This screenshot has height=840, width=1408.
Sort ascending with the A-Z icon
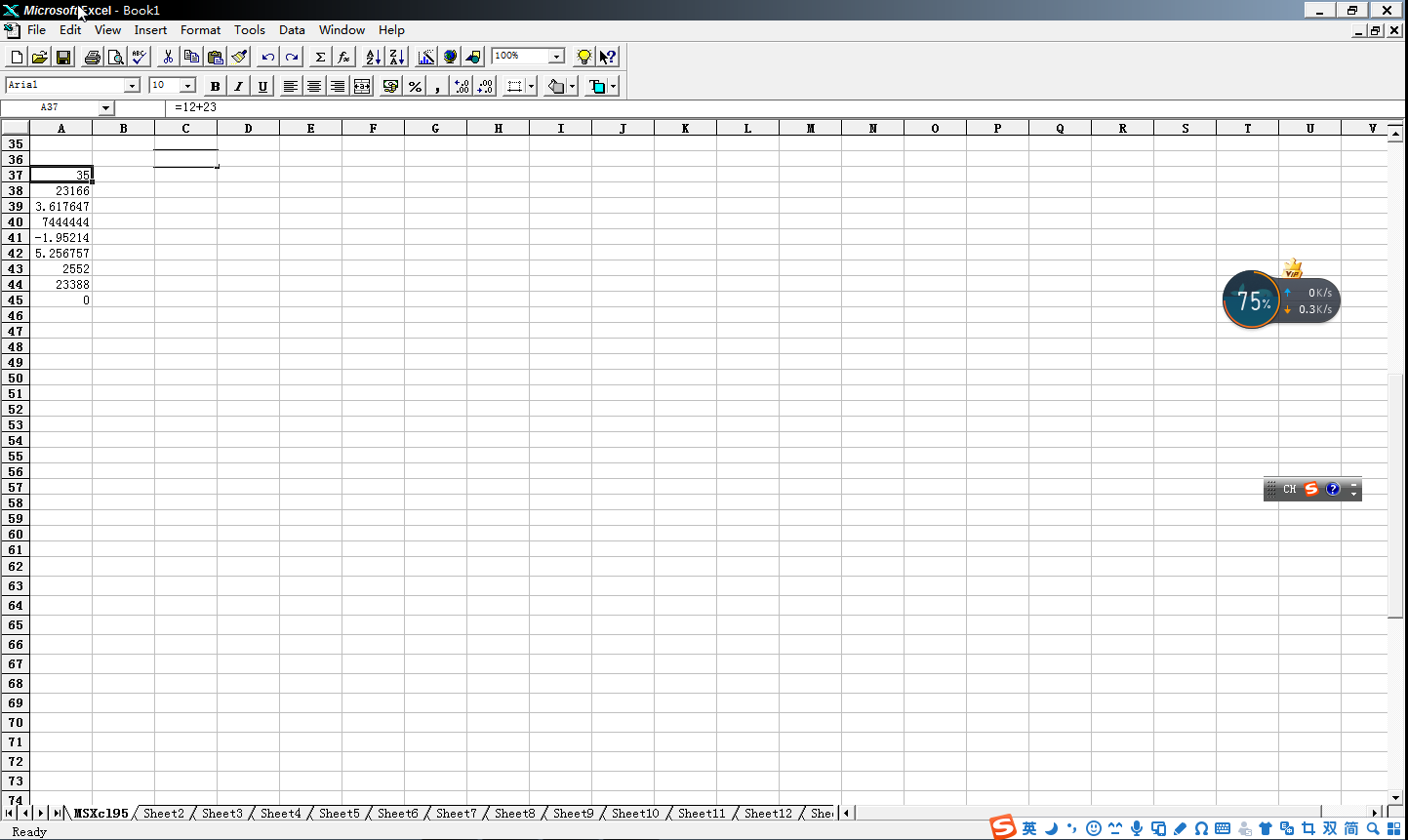coord(373,58)
